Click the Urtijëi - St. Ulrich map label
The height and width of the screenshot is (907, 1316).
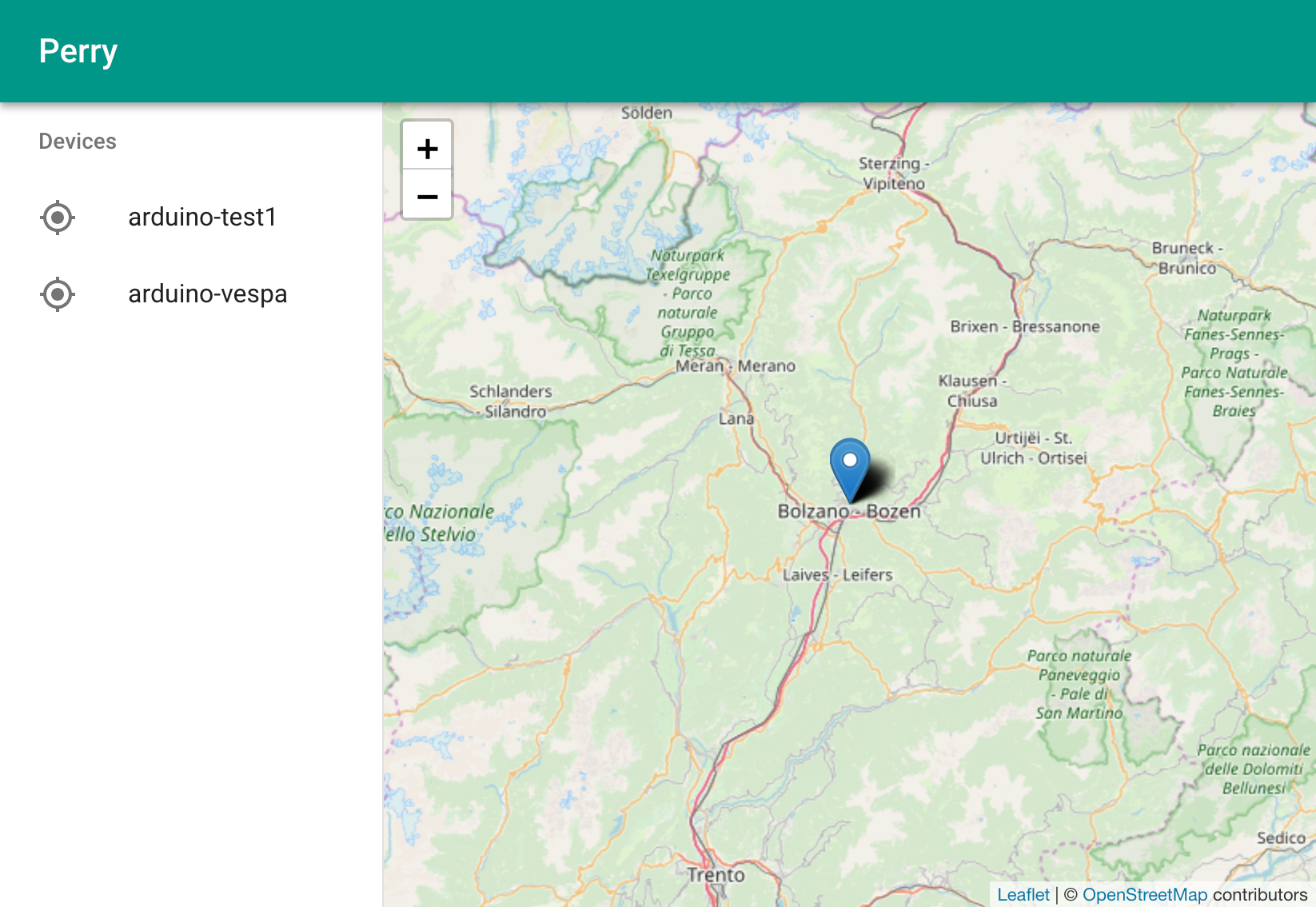[1034, 448]
